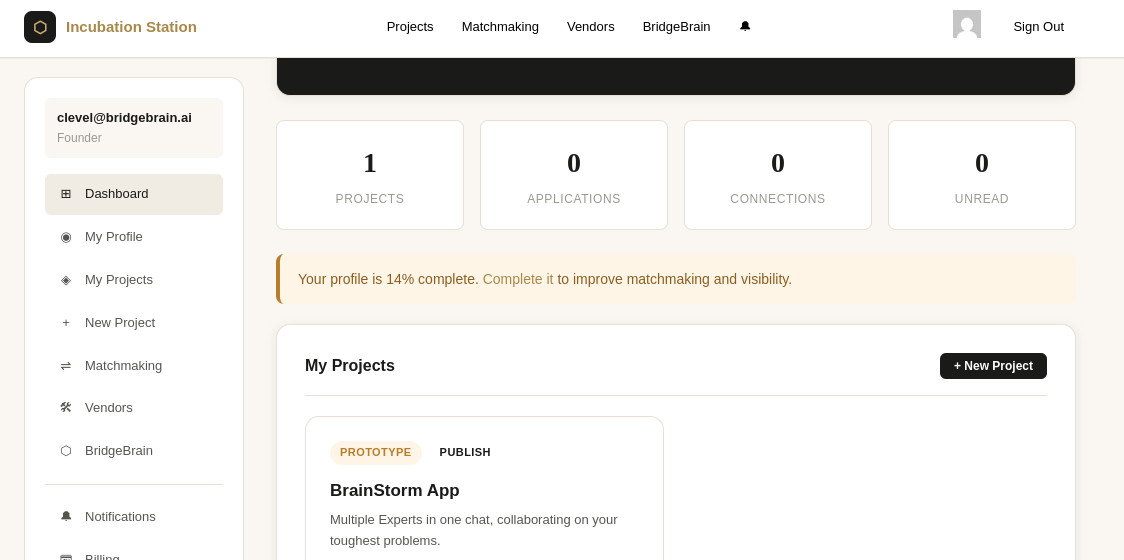Click the plus icon beside New Project in the sidebar
This screenshot has width=1124, height=560.
pos(66,323)
